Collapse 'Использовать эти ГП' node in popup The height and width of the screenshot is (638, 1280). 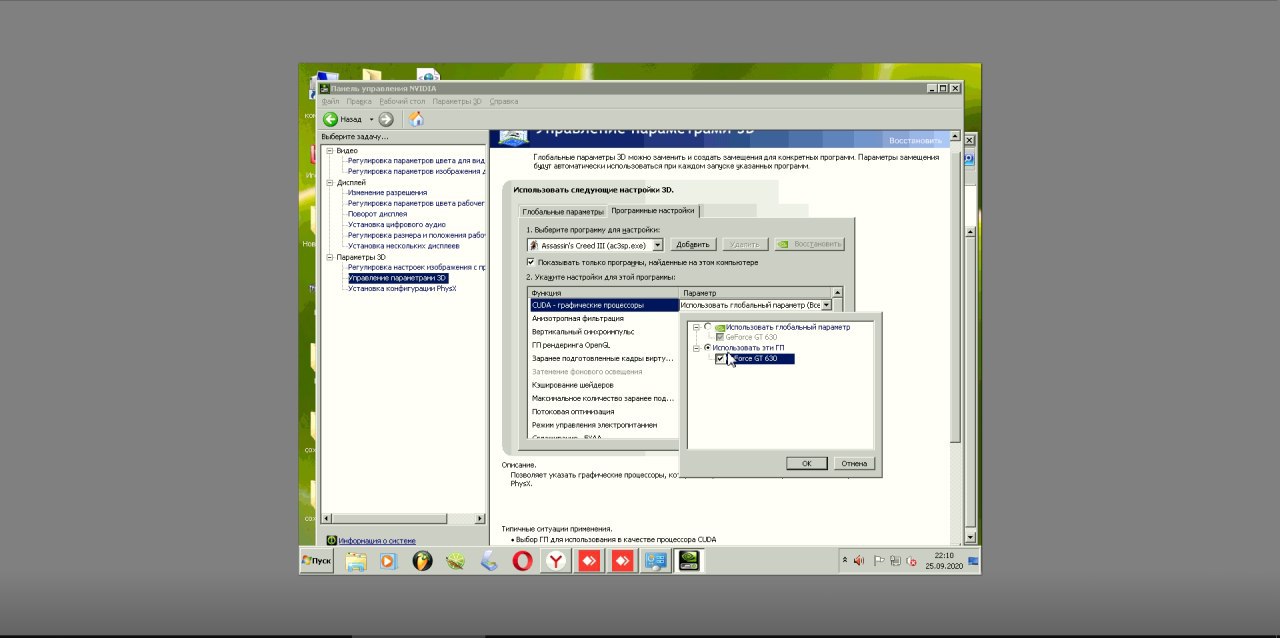click(x=697, y=347)
